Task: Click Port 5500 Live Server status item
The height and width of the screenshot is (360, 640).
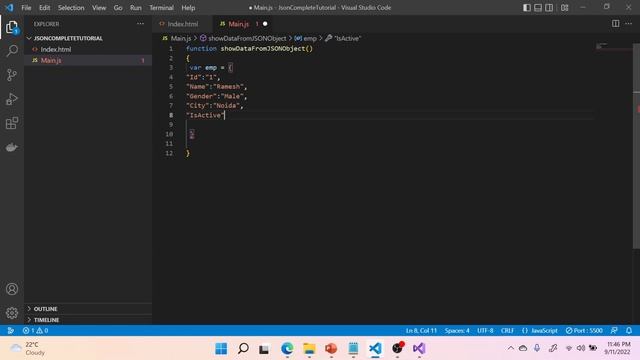Action: [584, 331]
